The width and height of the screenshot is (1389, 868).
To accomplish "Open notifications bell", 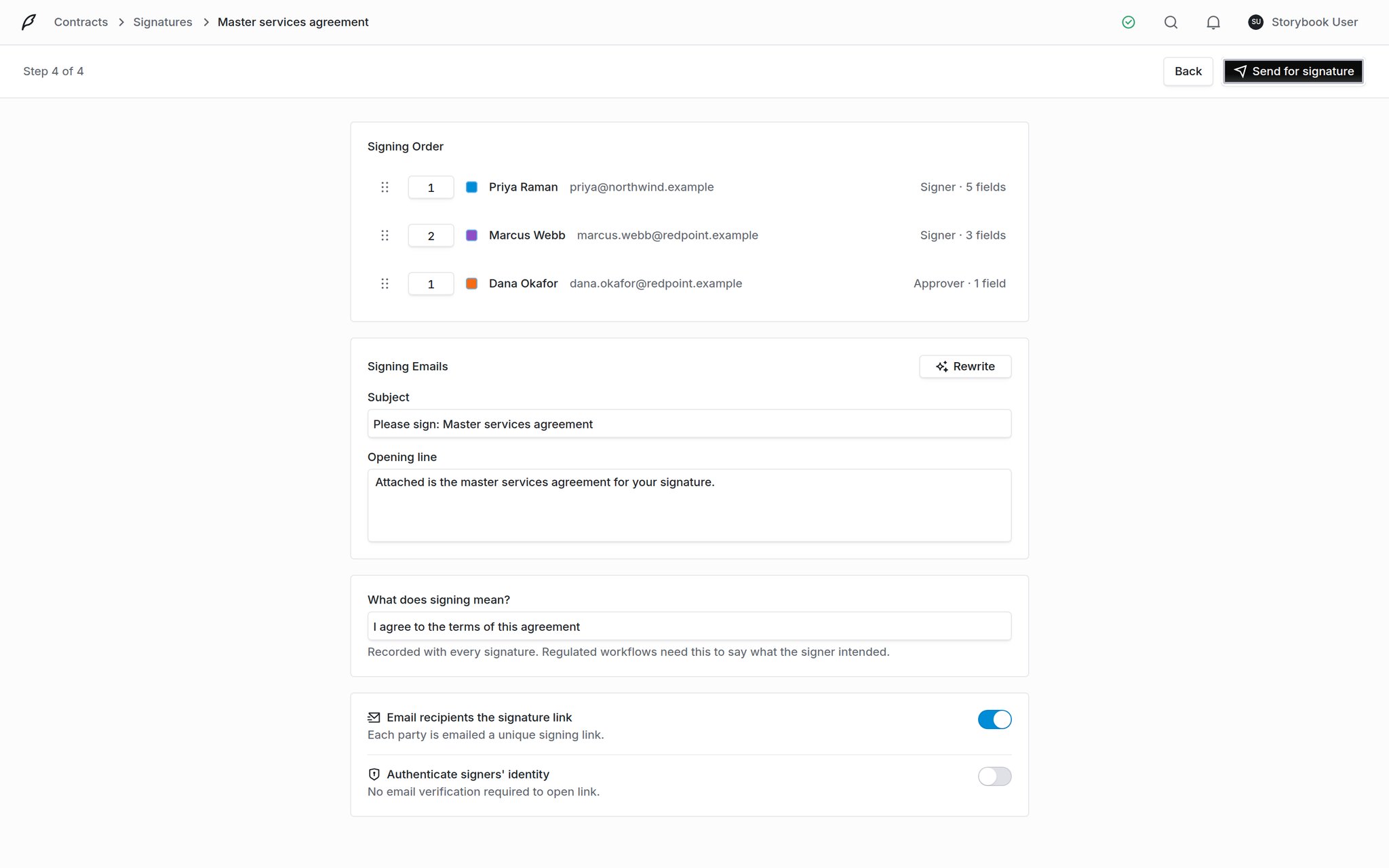I will pos(1213,22).
